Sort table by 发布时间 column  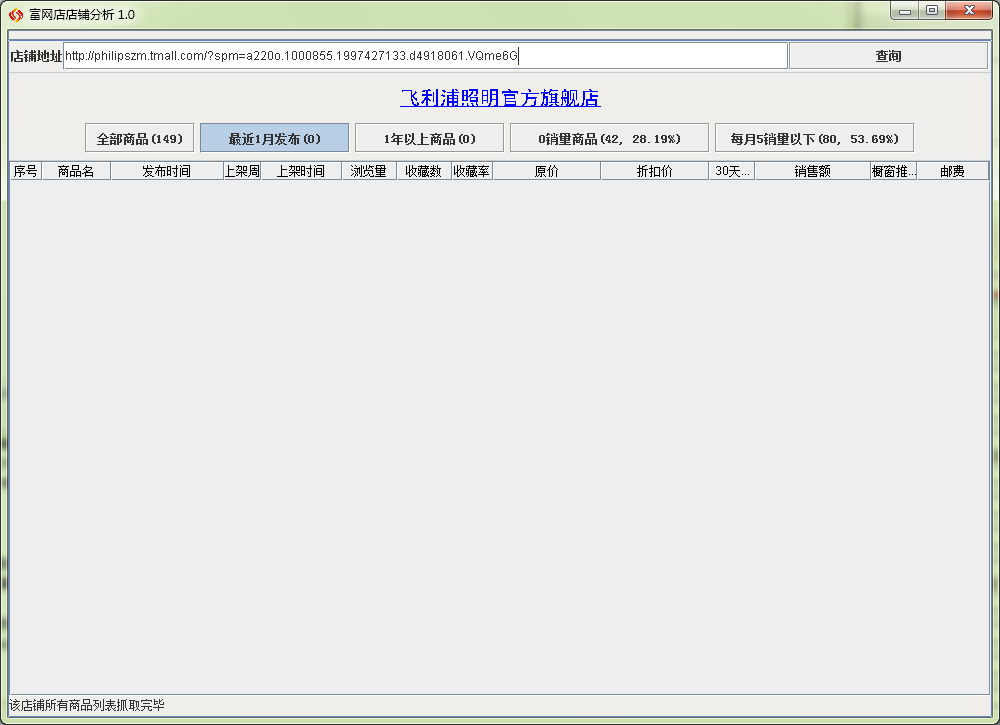point(167,171)
